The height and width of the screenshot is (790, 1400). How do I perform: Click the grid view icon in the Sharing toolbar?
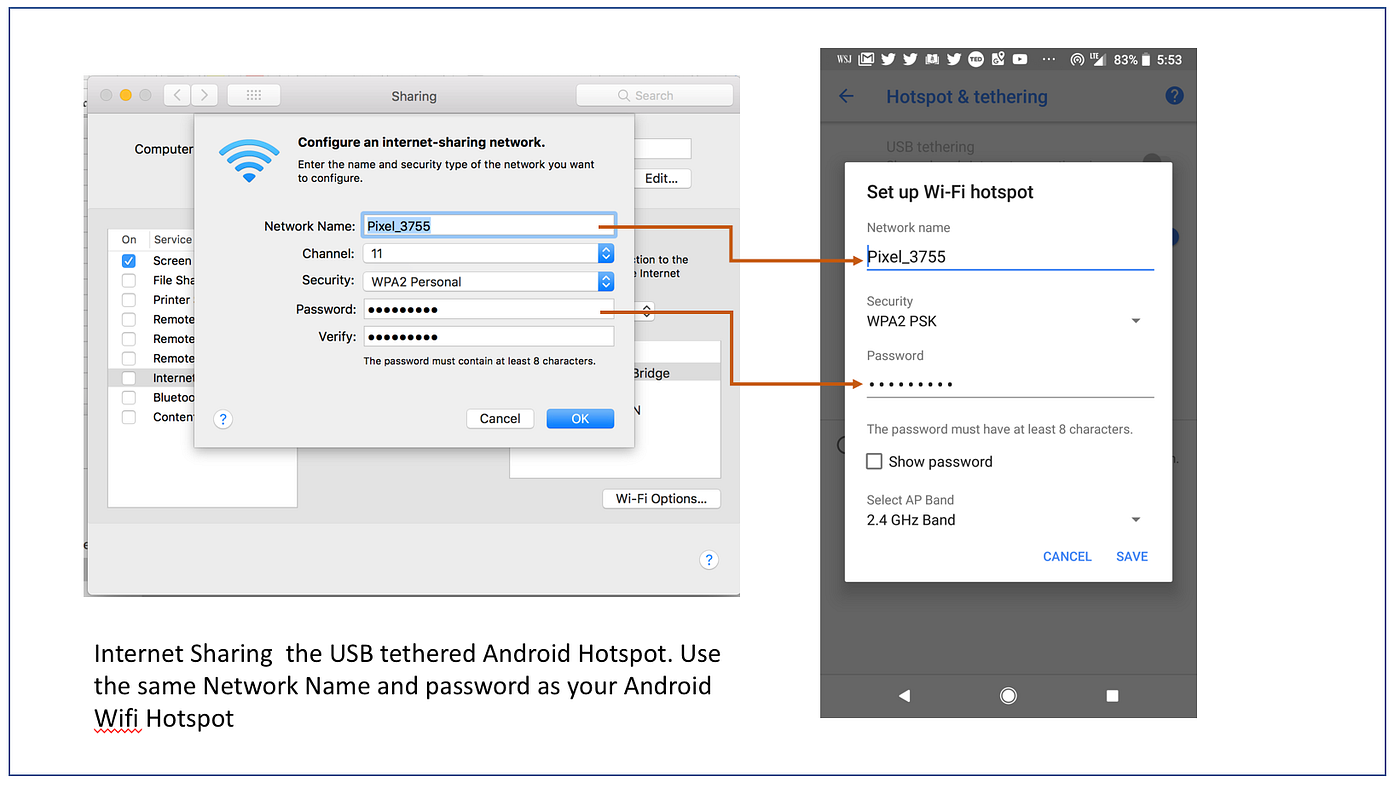253,94
